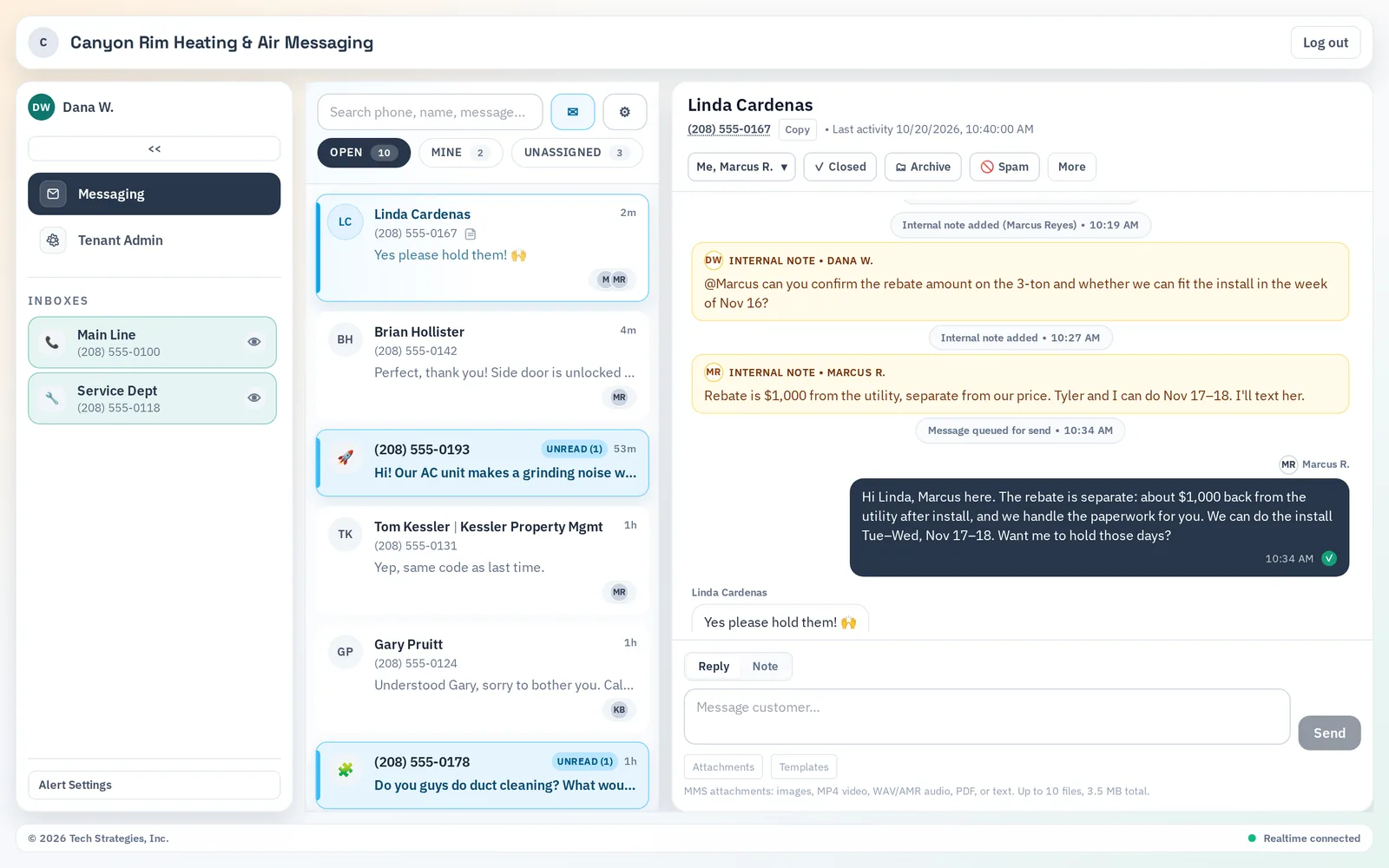
Task: Click the Log out button
Action: tap(1326, 43)
